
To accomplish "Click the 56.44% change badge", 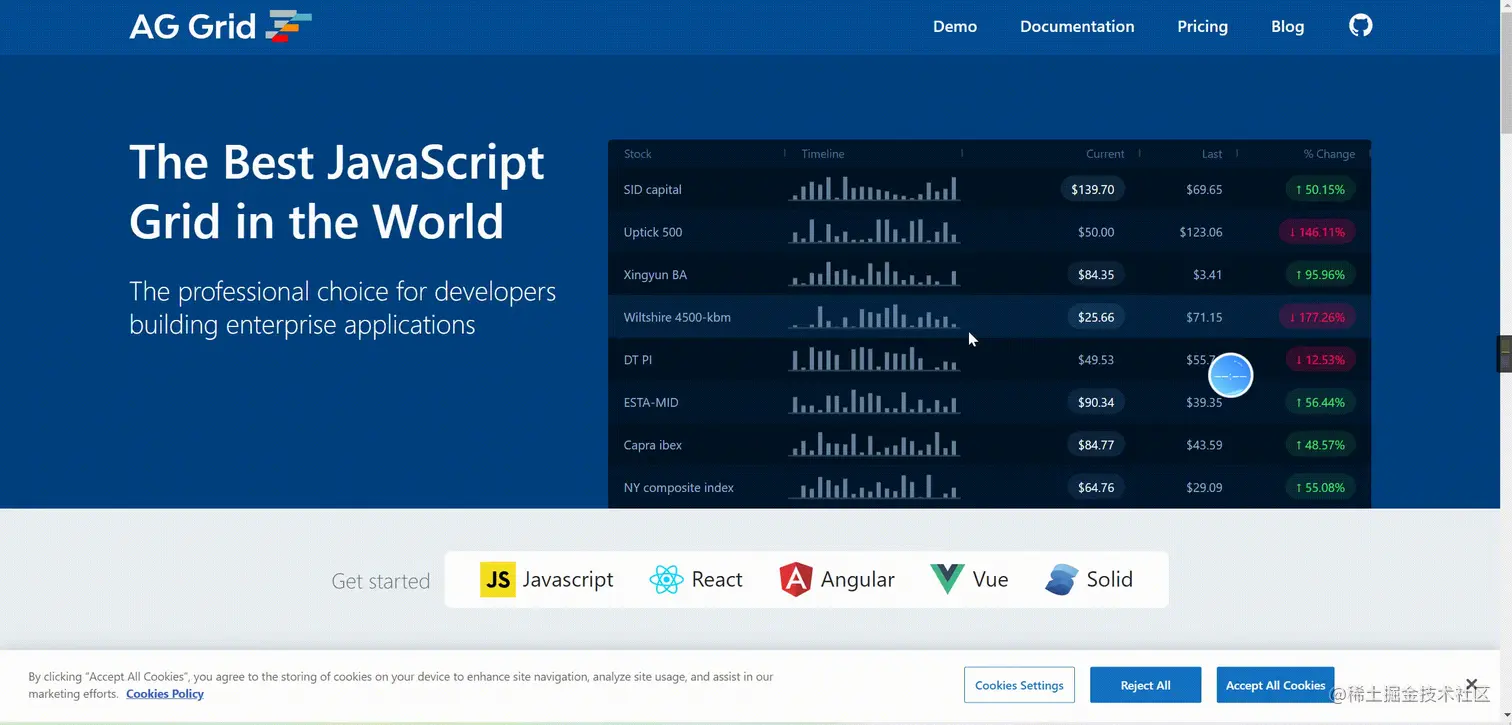I will coord(1319,402).
